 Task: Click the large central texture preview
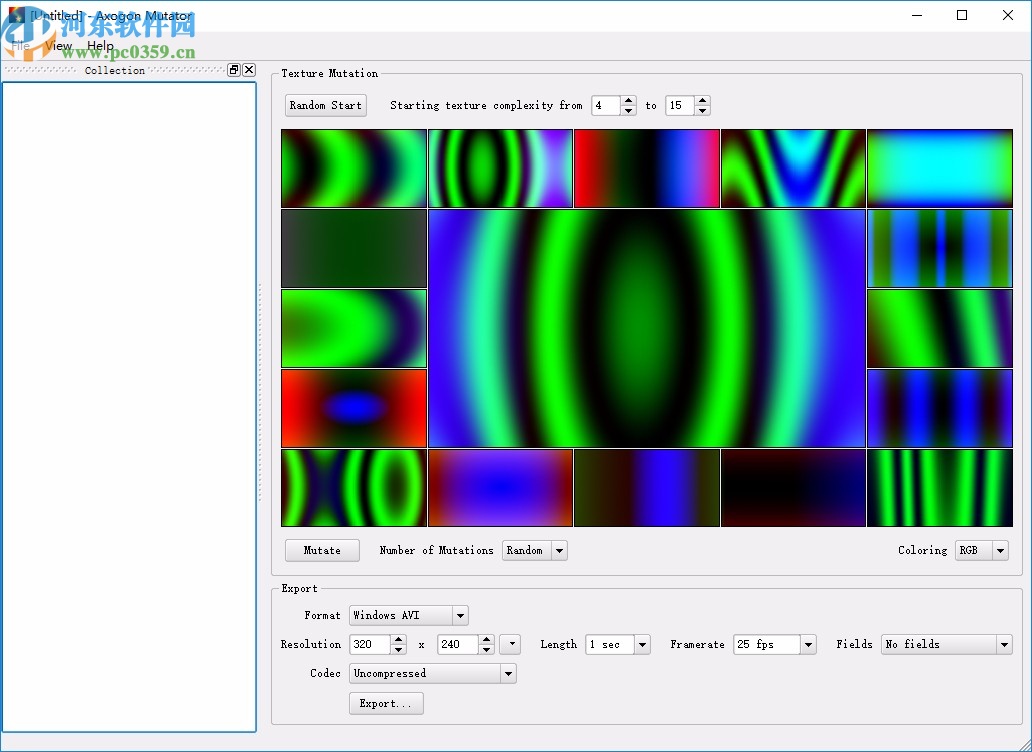pos(646,328)
